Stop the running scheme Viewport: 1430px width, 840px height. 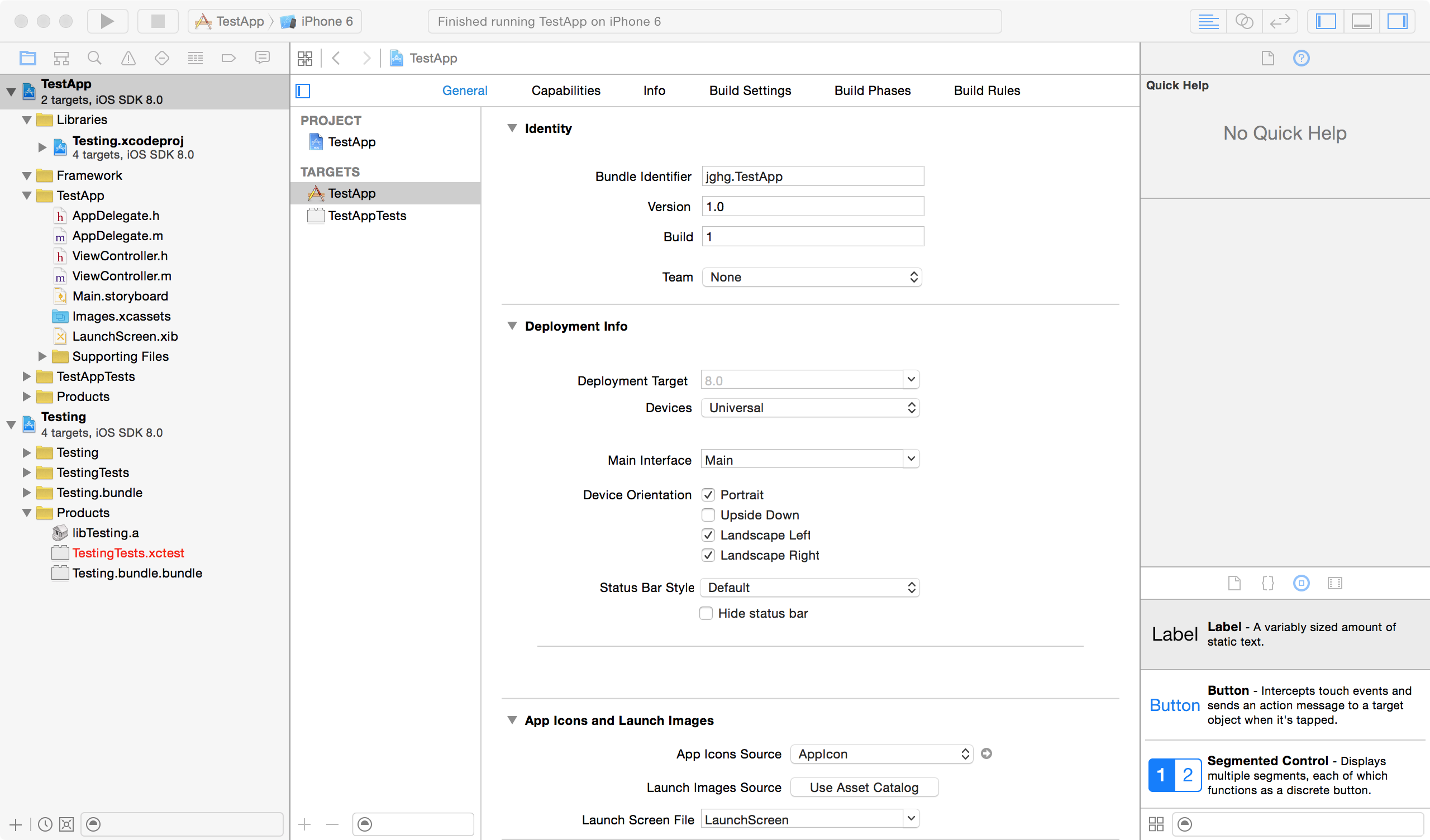click(158, 22)
